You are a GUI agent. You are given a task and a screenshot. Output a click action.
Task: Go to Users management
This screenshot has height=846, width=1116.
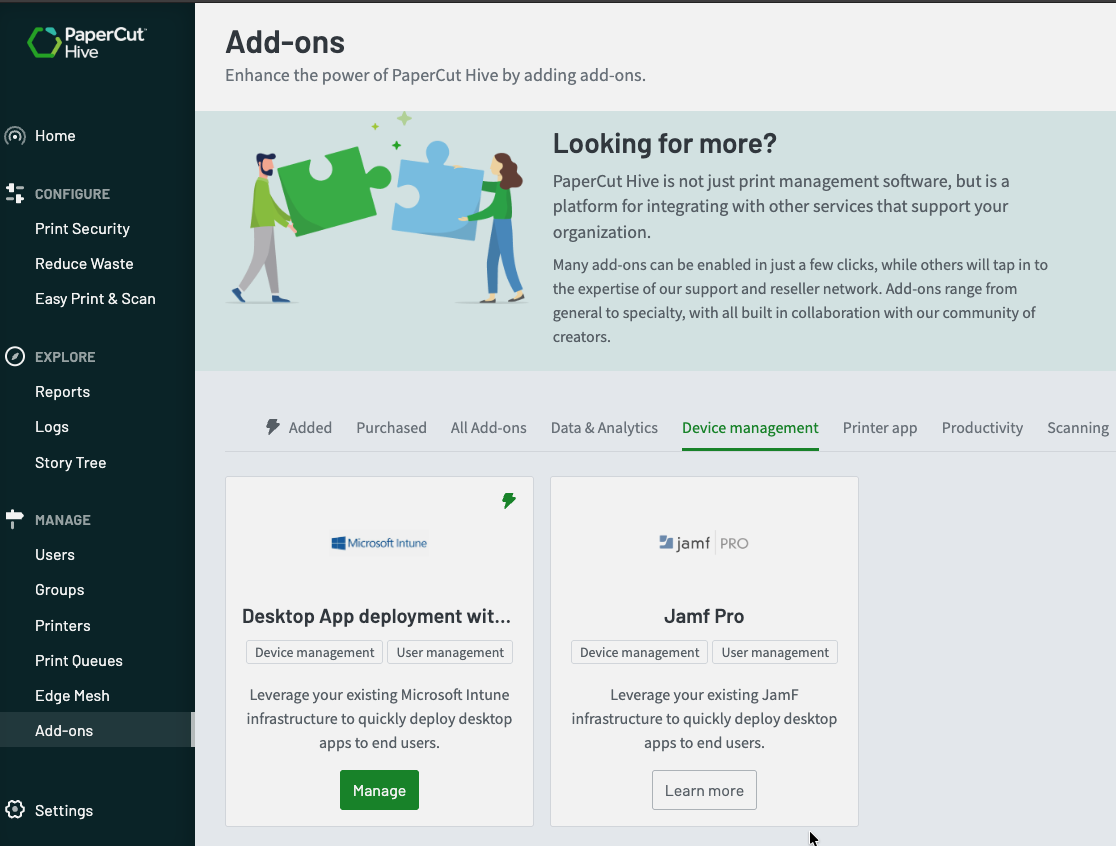(55, 555)
